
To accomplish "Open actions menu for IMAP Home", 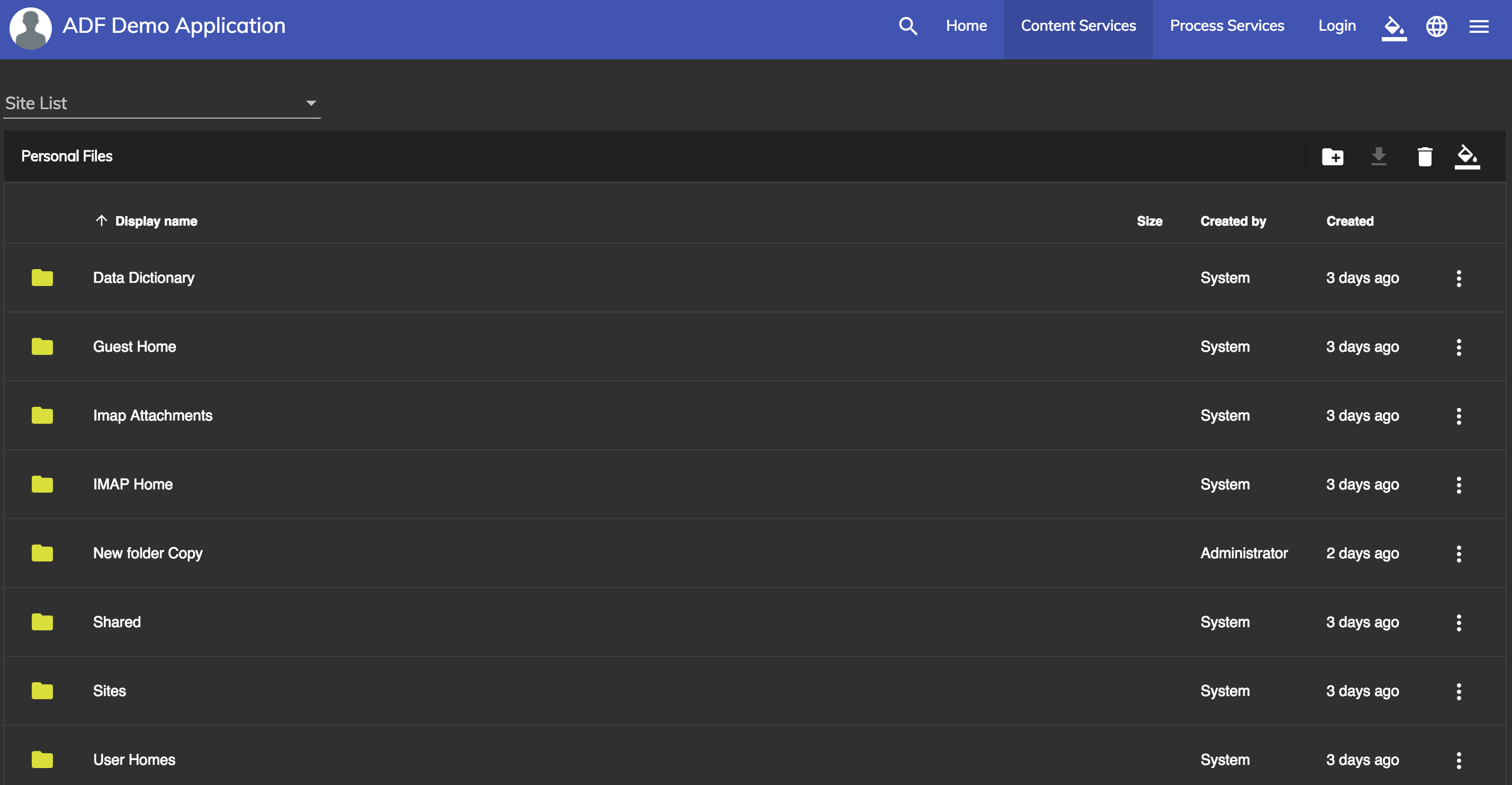I will pos(1459,485).
